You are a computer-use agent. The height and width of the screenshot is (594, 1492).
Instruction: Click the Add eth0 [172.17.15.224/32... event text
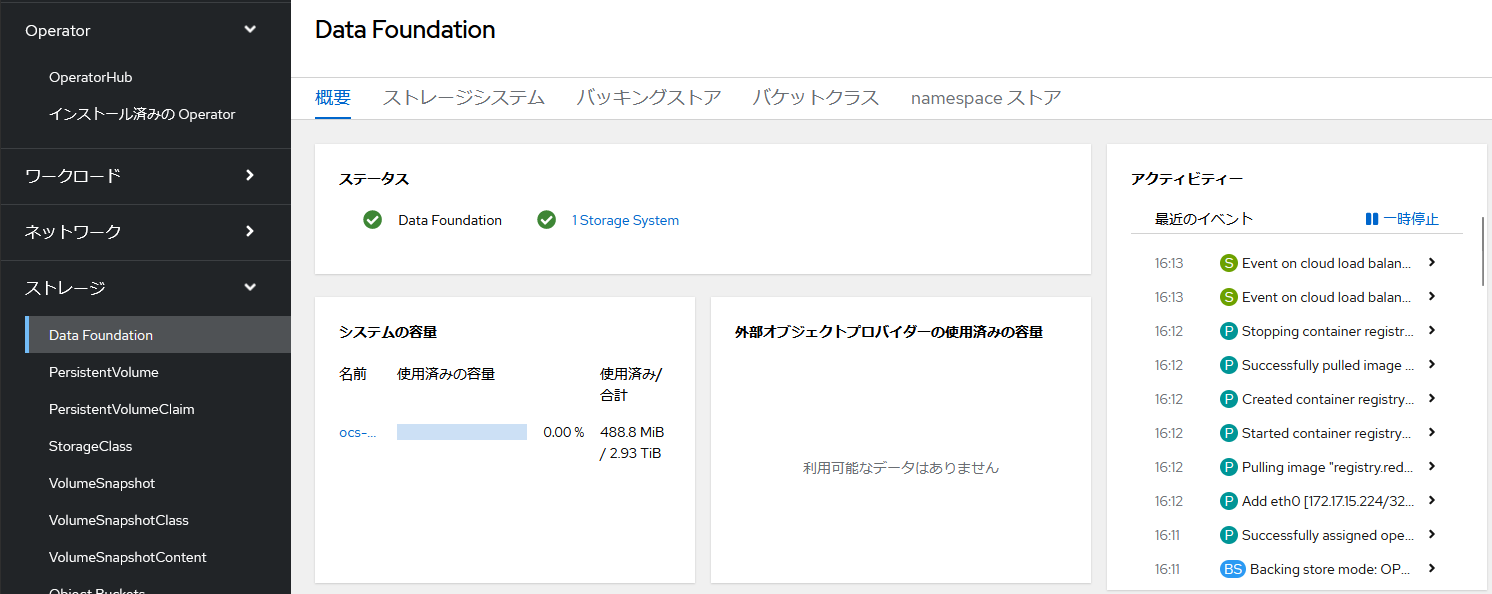pyautogui.click(x=1328, y=501)
